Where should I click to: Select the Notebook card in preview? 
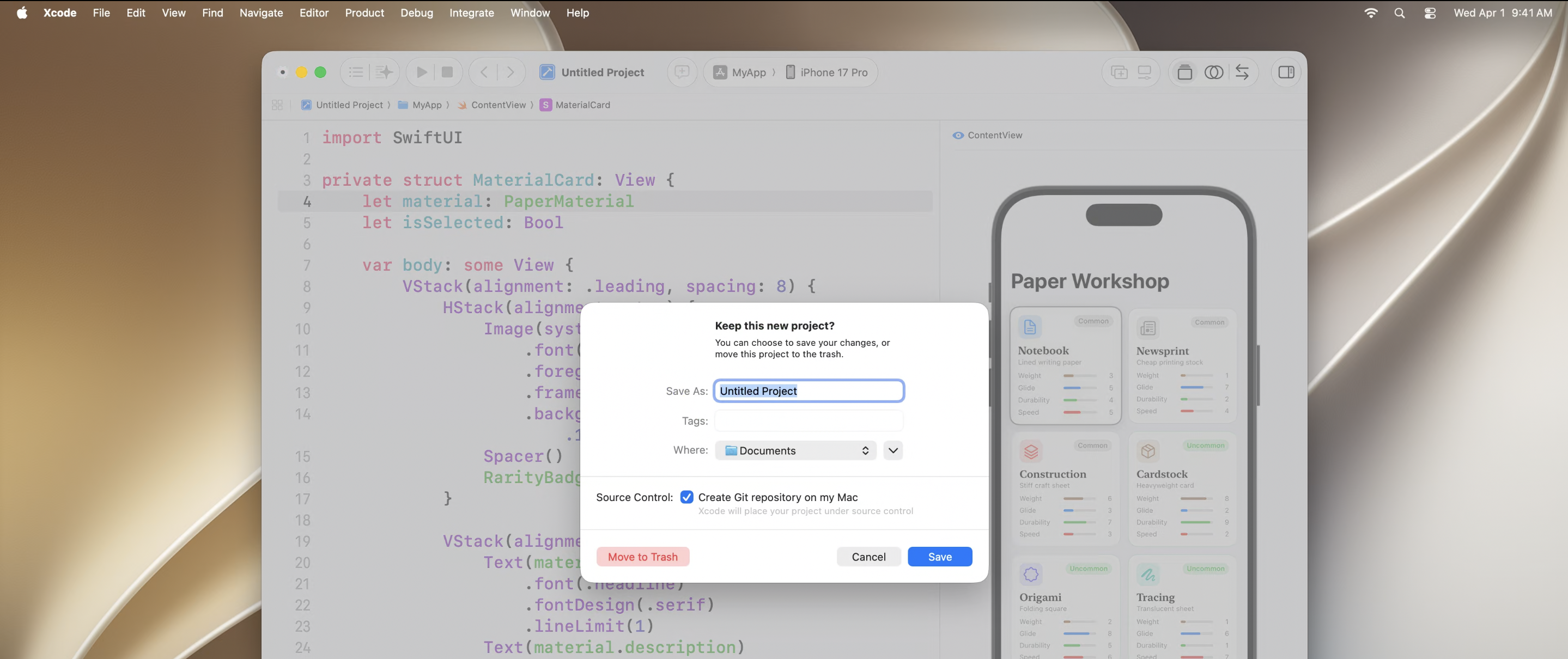[1065, 365]
